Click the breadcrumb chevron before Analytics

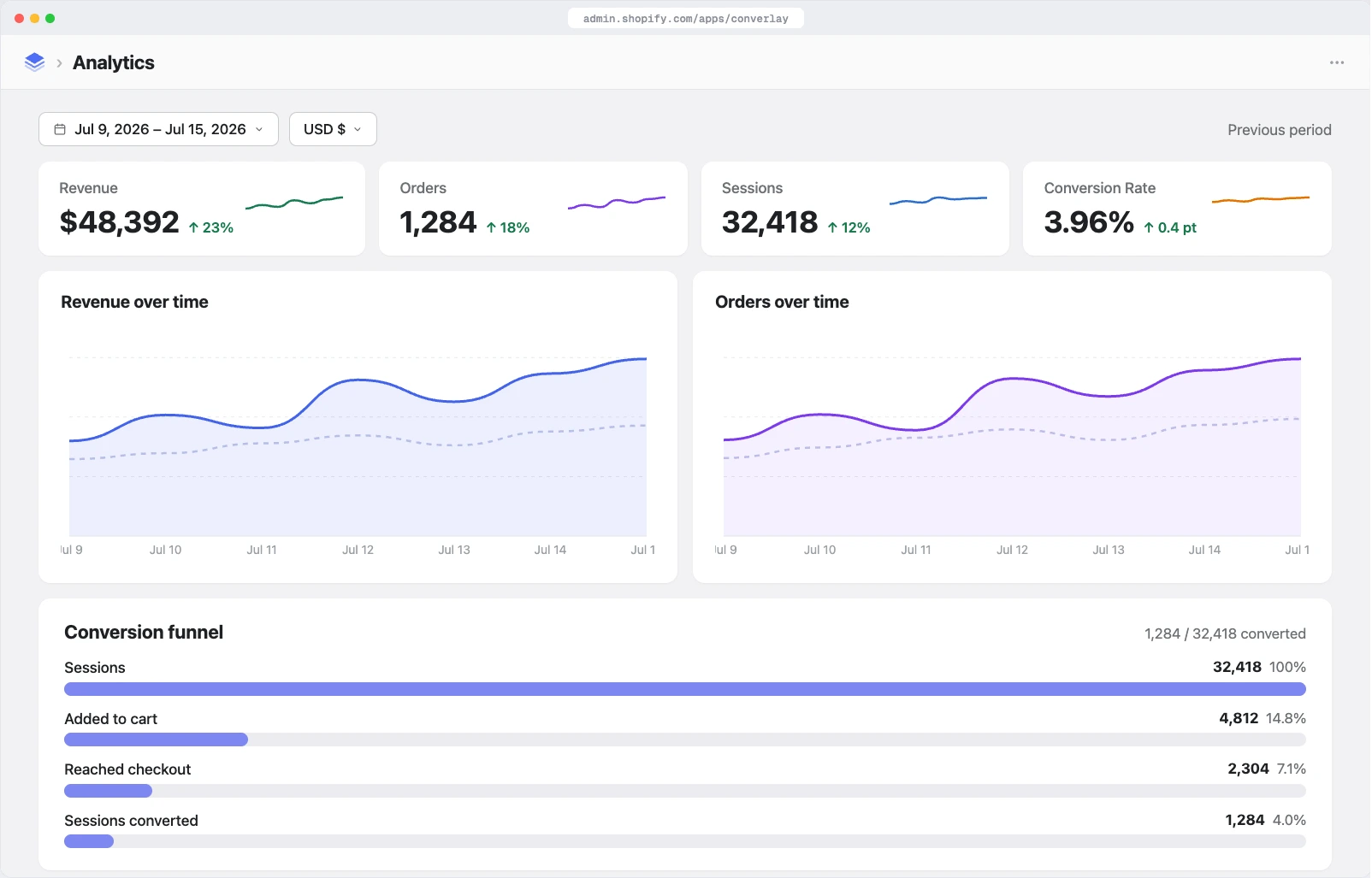coord(59,63)
